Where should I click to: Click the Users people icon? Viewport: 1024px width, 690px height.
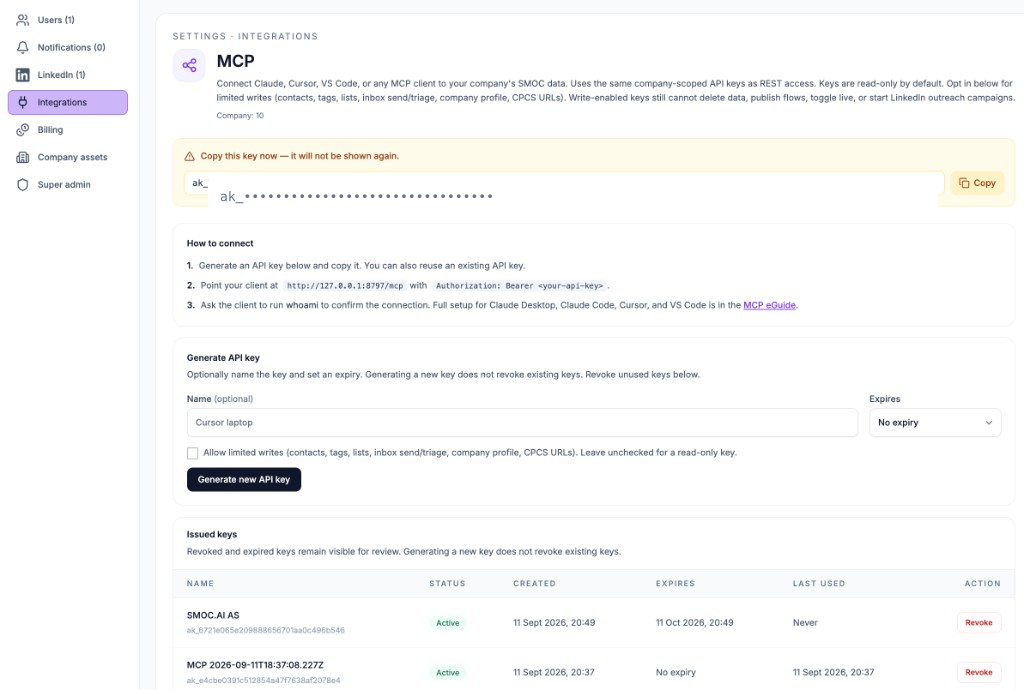click(23, 20)
